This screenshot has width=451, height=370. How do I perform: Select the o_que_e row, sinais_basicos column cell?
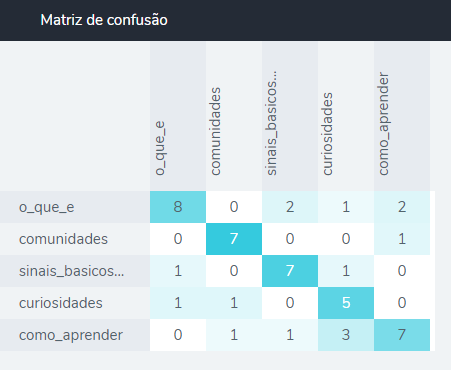point(290,207)
